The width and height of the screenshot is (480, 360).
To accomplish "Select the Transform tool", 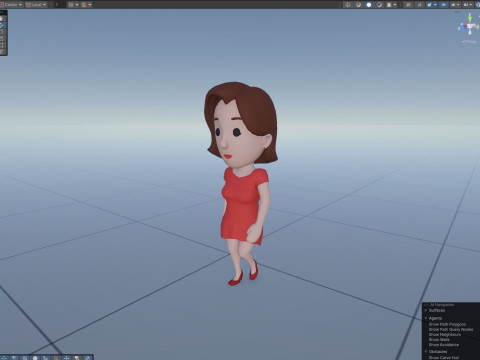I will tap(3, 52).
